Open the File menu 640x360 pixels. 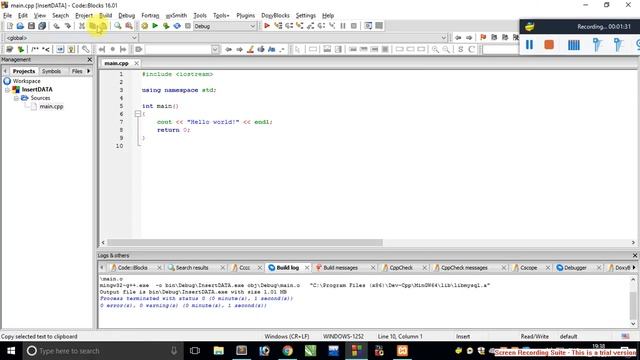(x=7, y=16)
